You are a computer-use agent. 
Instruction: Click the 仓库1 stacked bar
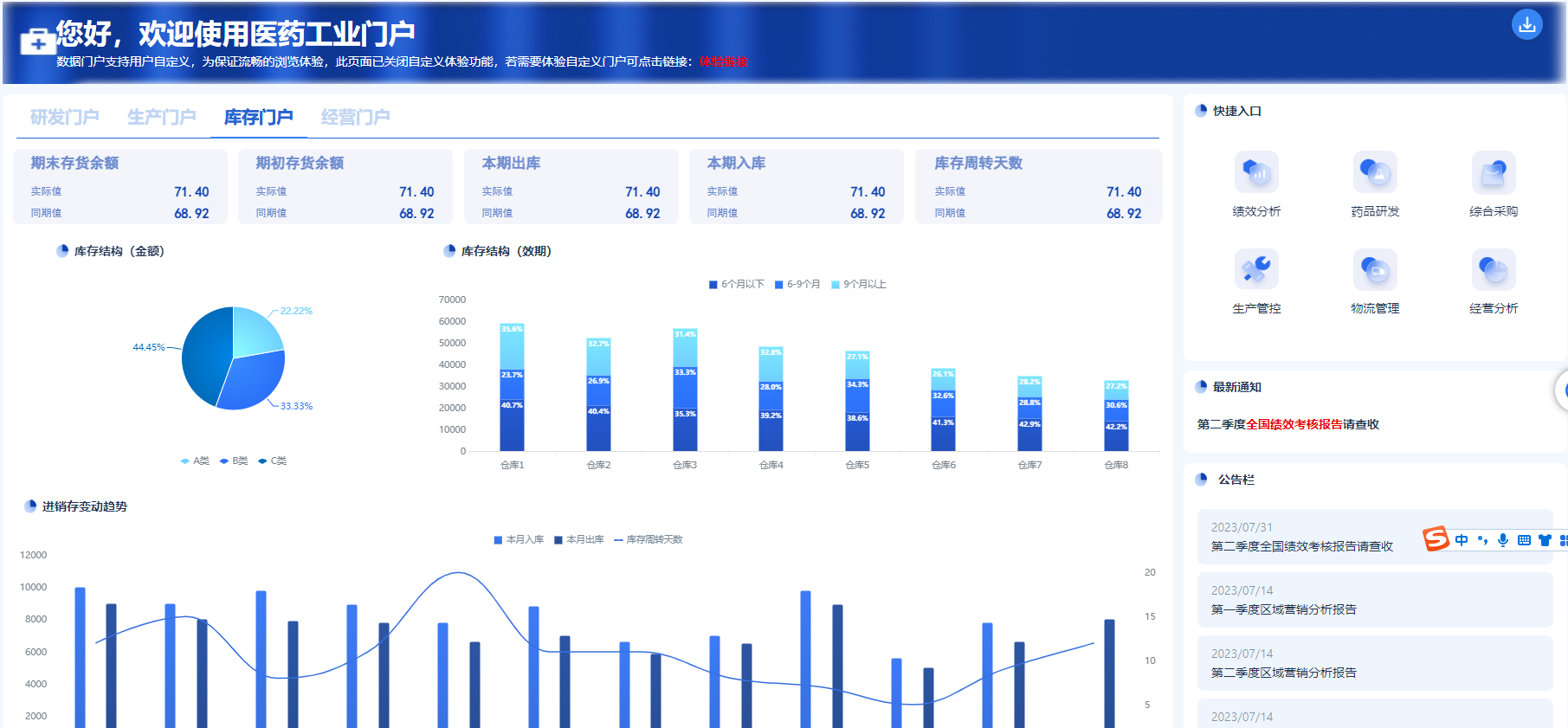[x=512, y=387]
